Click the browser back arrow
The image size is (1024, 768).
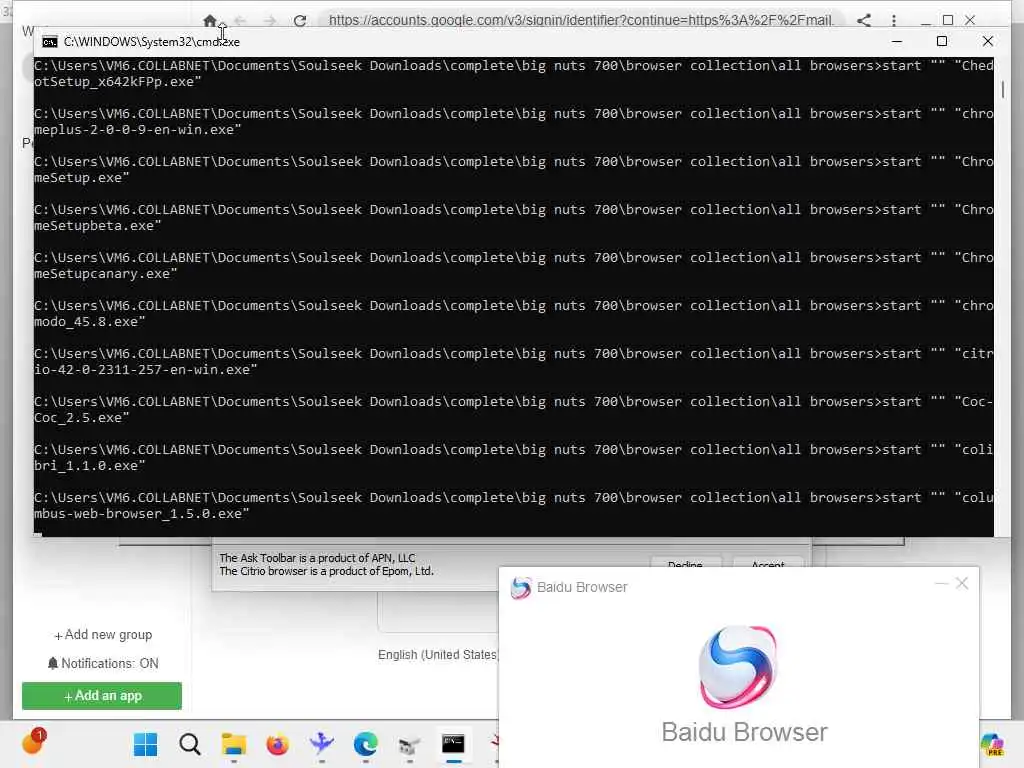click(240, 21)
